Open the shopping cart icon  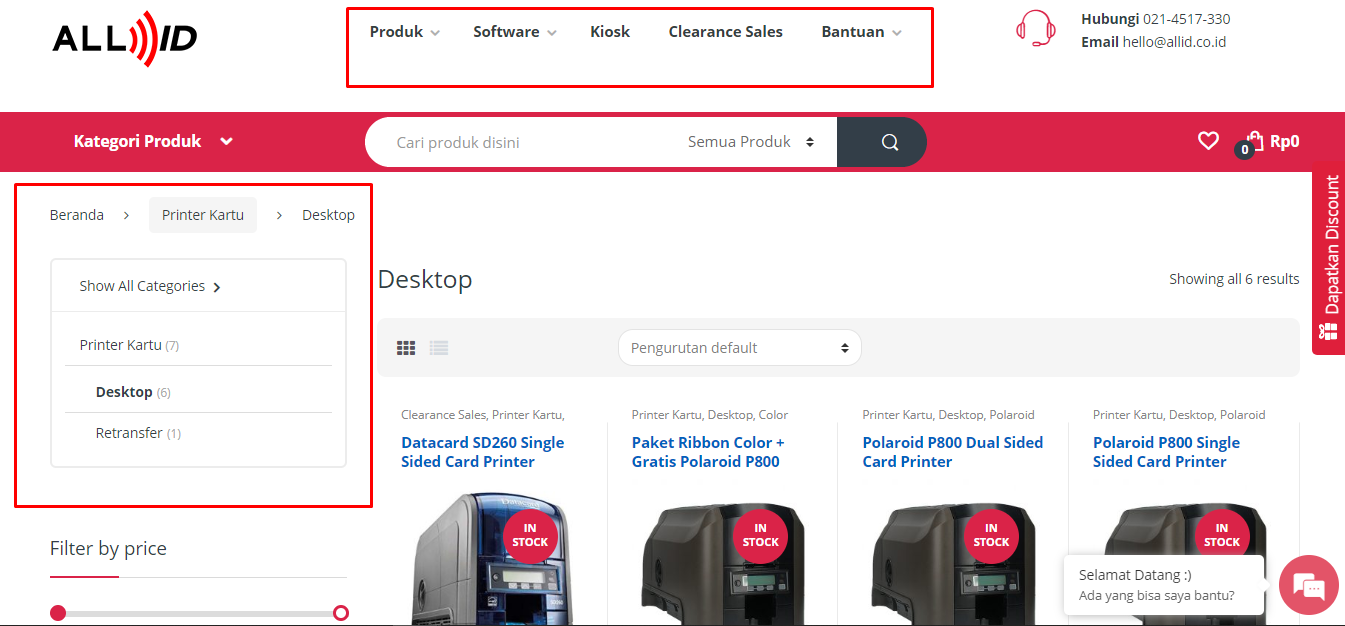1254,142
